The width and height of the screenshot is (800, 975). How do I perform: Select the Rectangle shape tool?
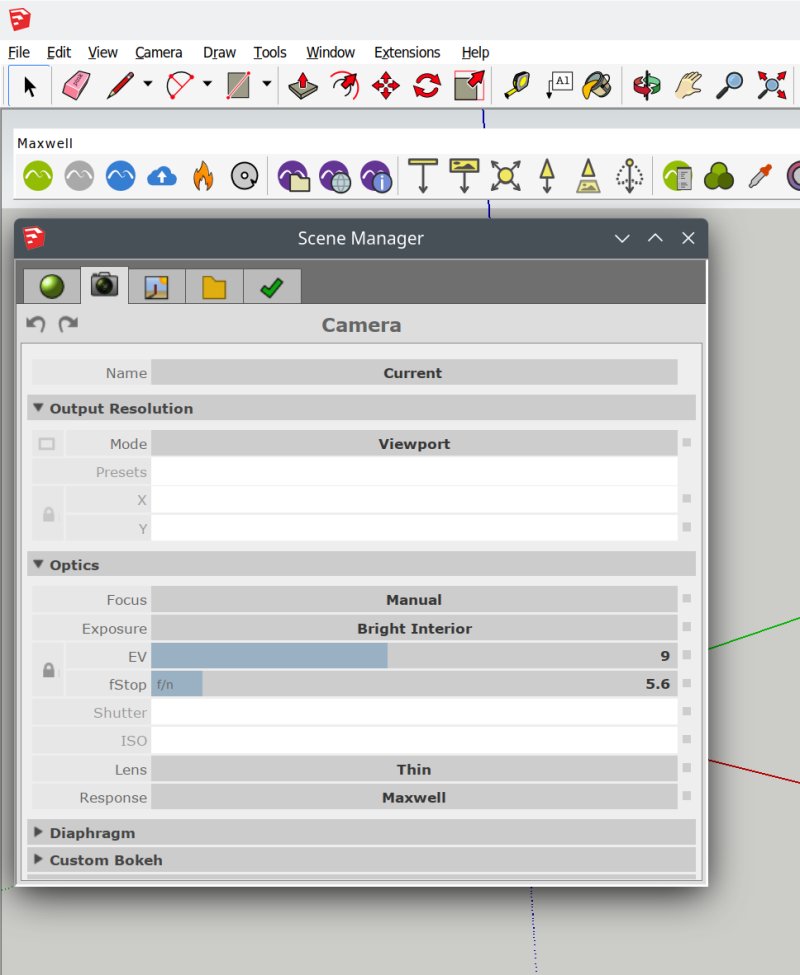pyautogui.click(x=239, y=85)
